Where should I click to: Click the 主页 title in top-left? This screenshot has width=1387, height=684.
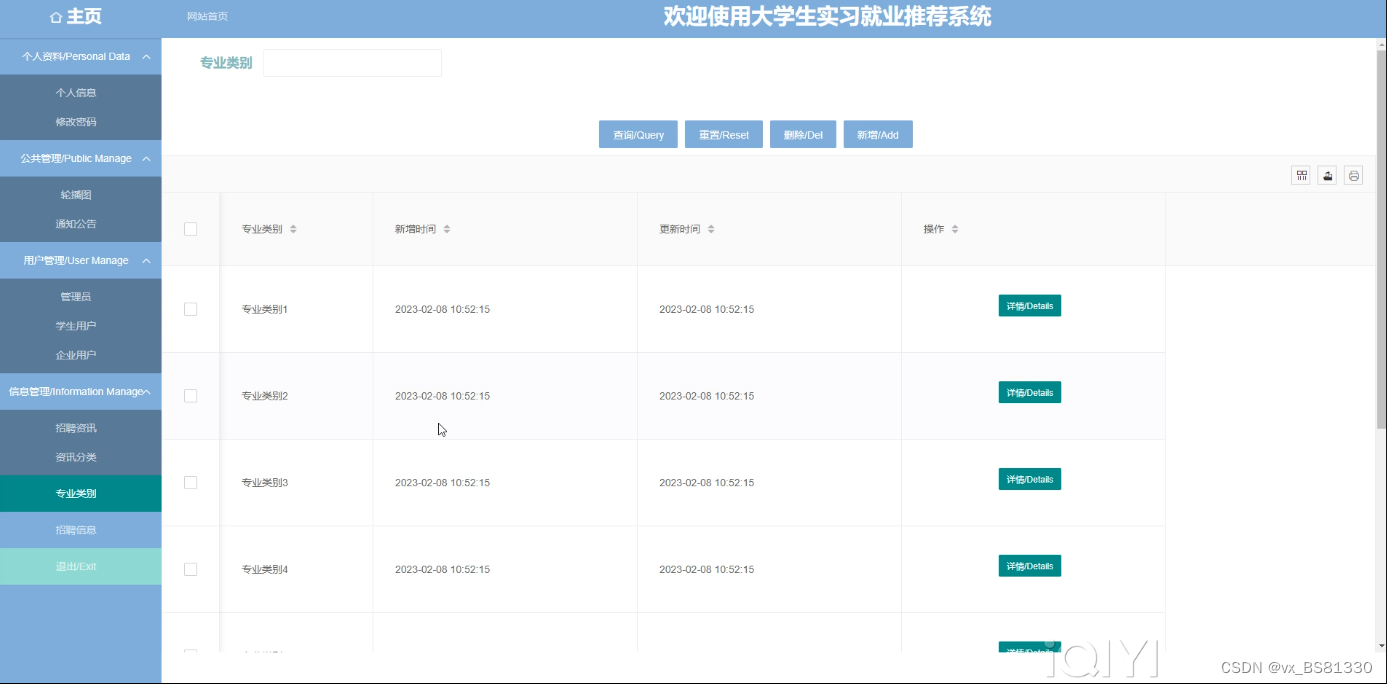click(84, 17)
